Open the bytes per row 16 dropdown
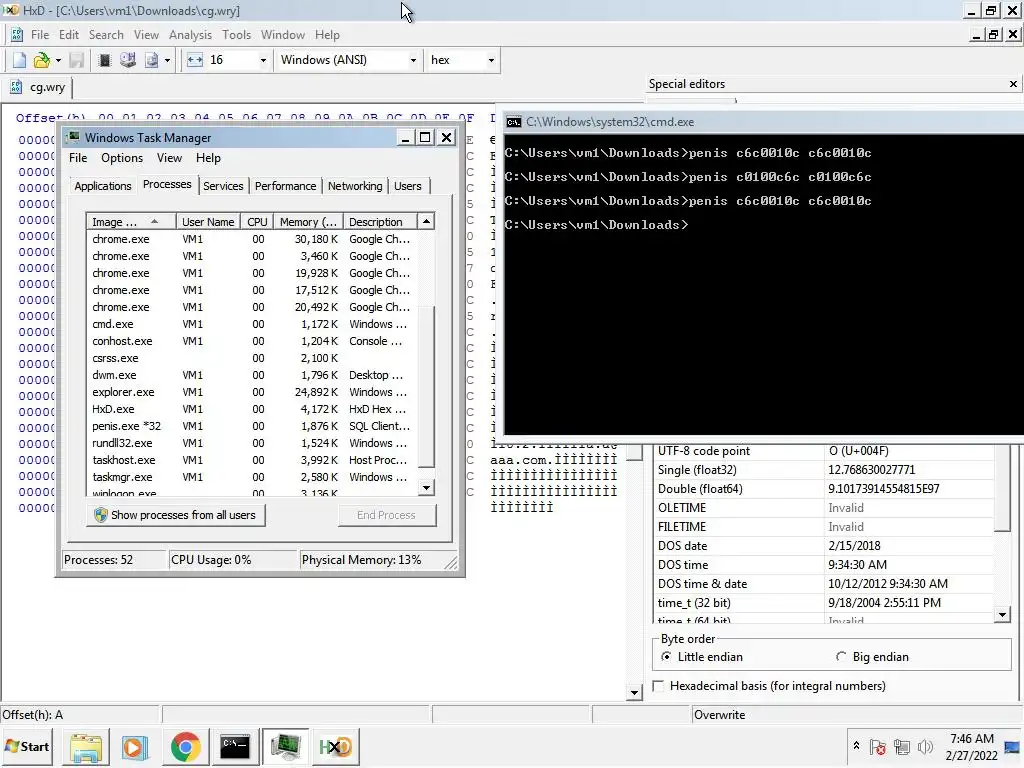 click(x=263, y=61)
